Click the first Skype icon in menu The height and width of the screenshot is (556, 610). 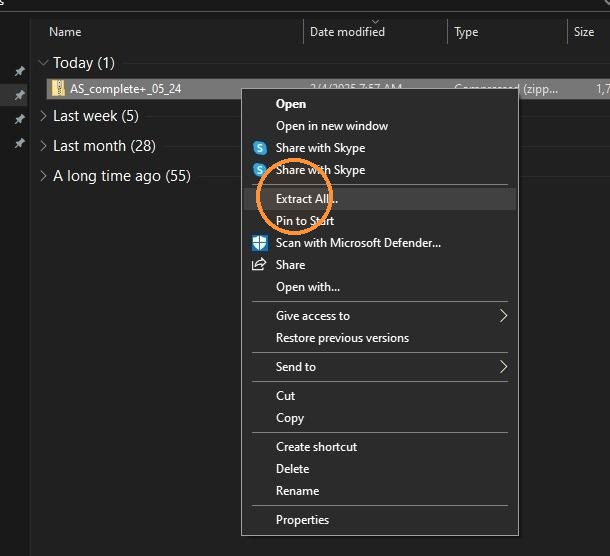click(259, 148)
